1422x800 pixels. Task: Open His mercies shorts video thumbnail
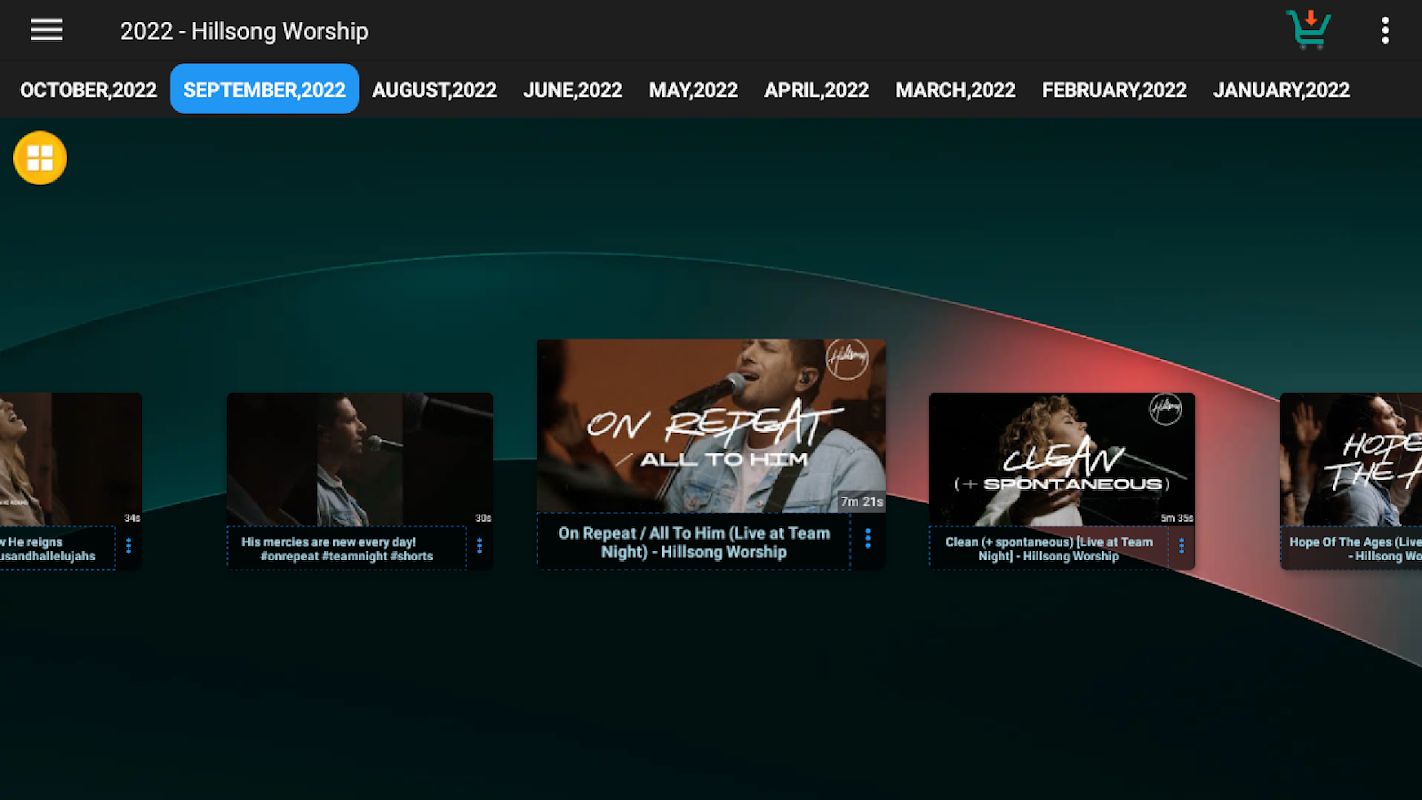pyautogui.click(x=360, y=459)
